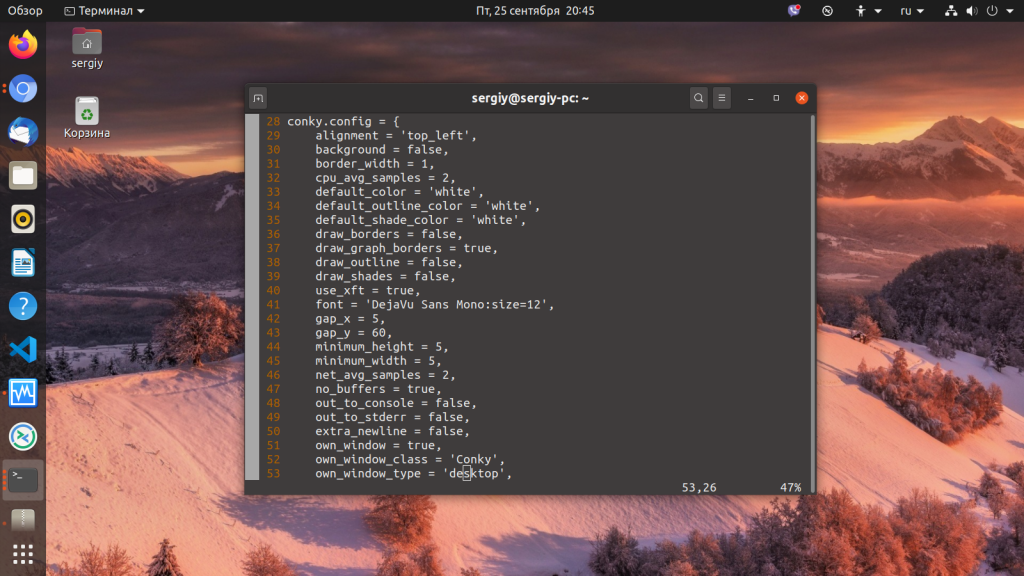1024x576 pixels.
Task: Open the terminal hamburger menu
Action: coord(722,98)
